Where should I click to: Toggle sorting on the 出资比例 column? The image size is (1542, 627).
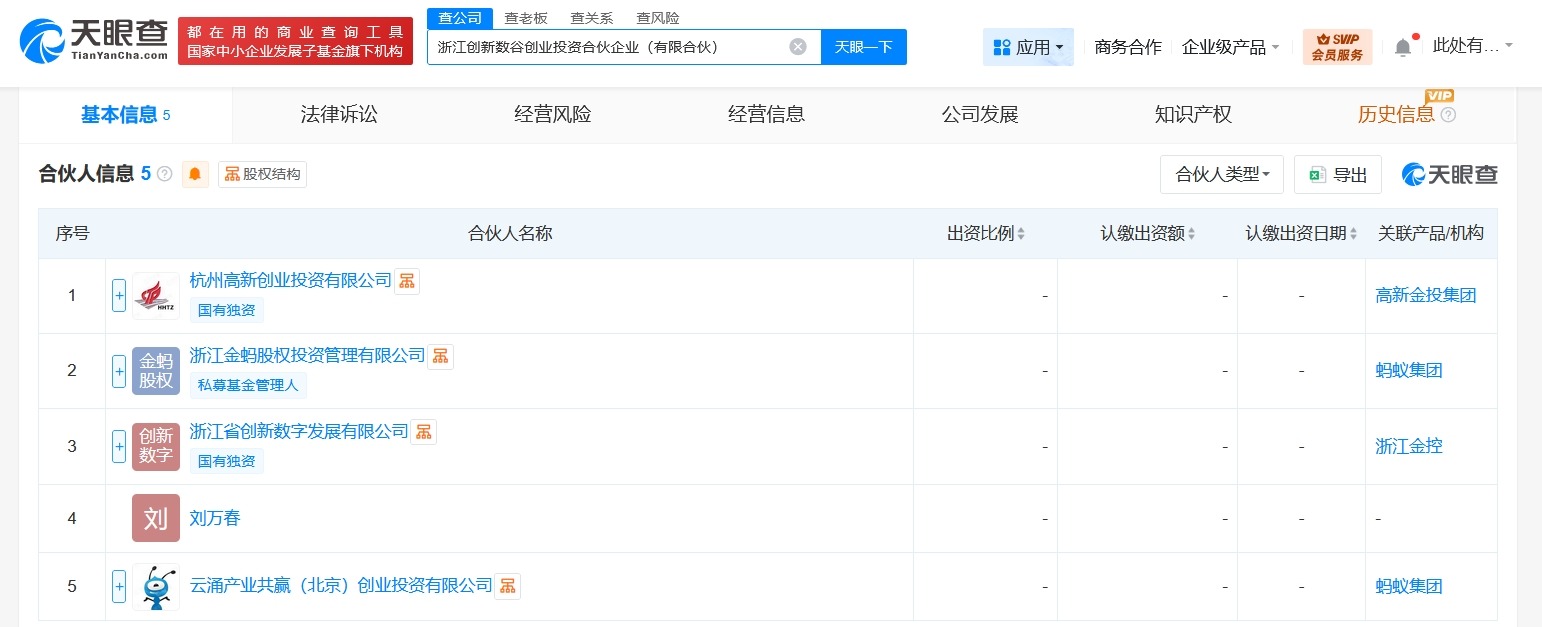click(x=1019, y=233)
